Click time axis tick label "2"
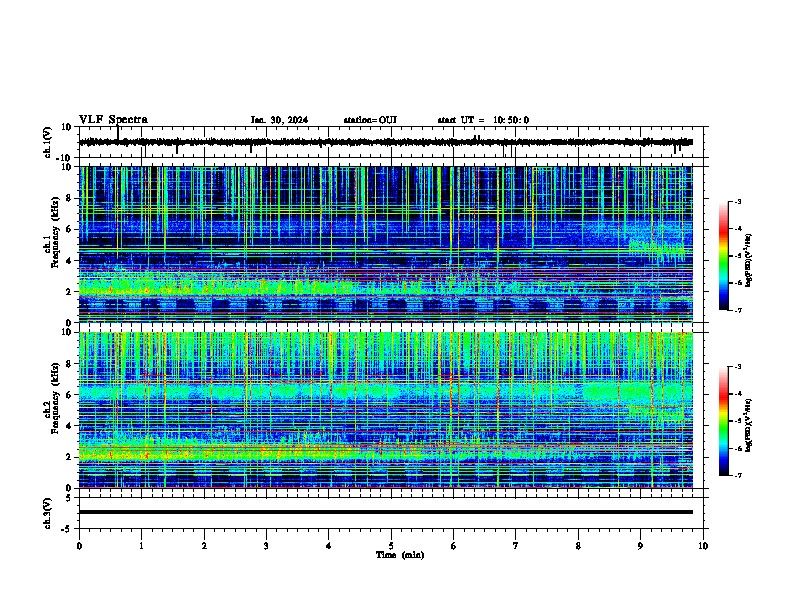 pyautogui.click(x=204, y=546)
